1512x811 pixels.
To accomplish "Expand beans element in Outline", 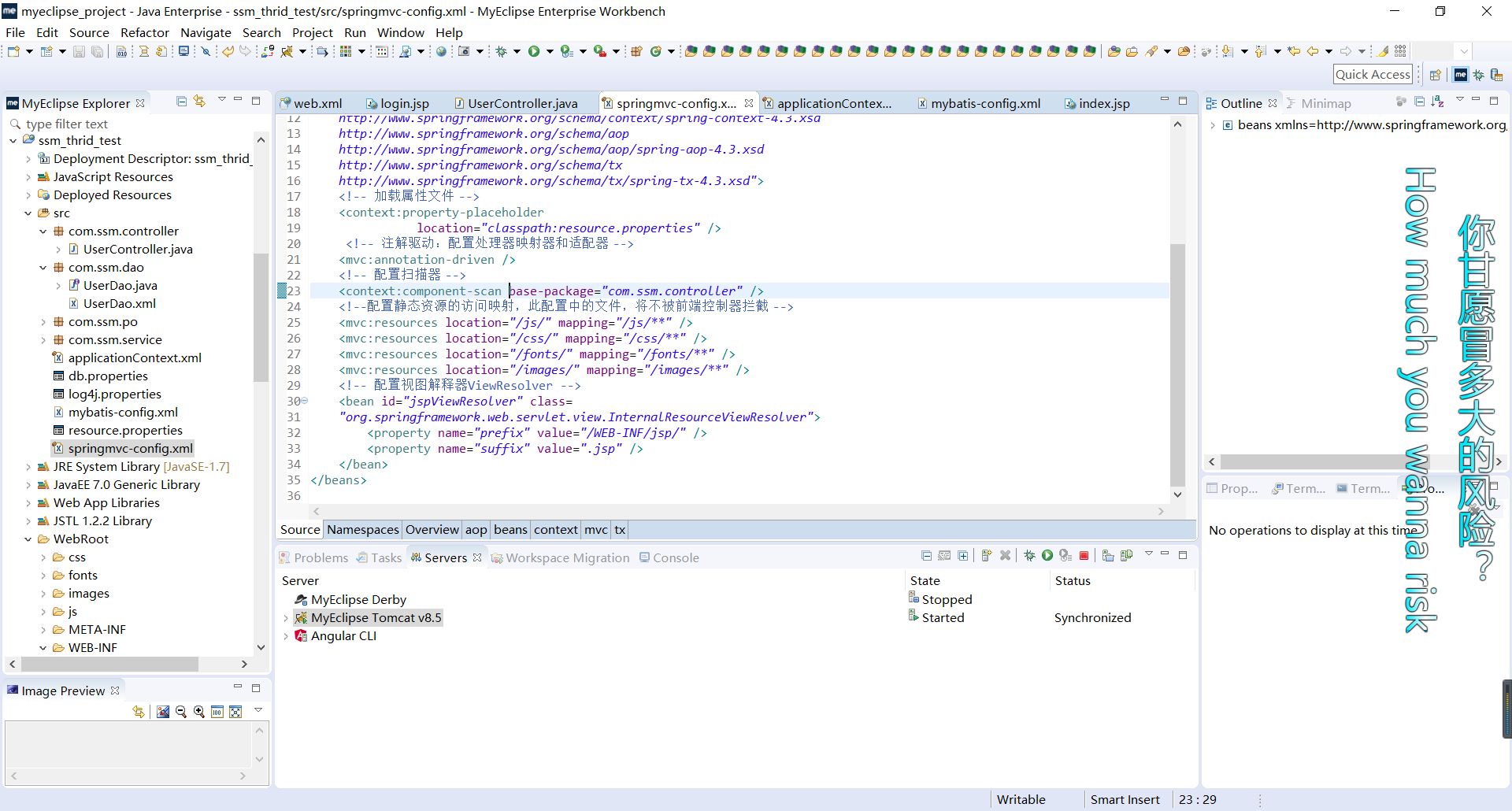I will 1213,125.
